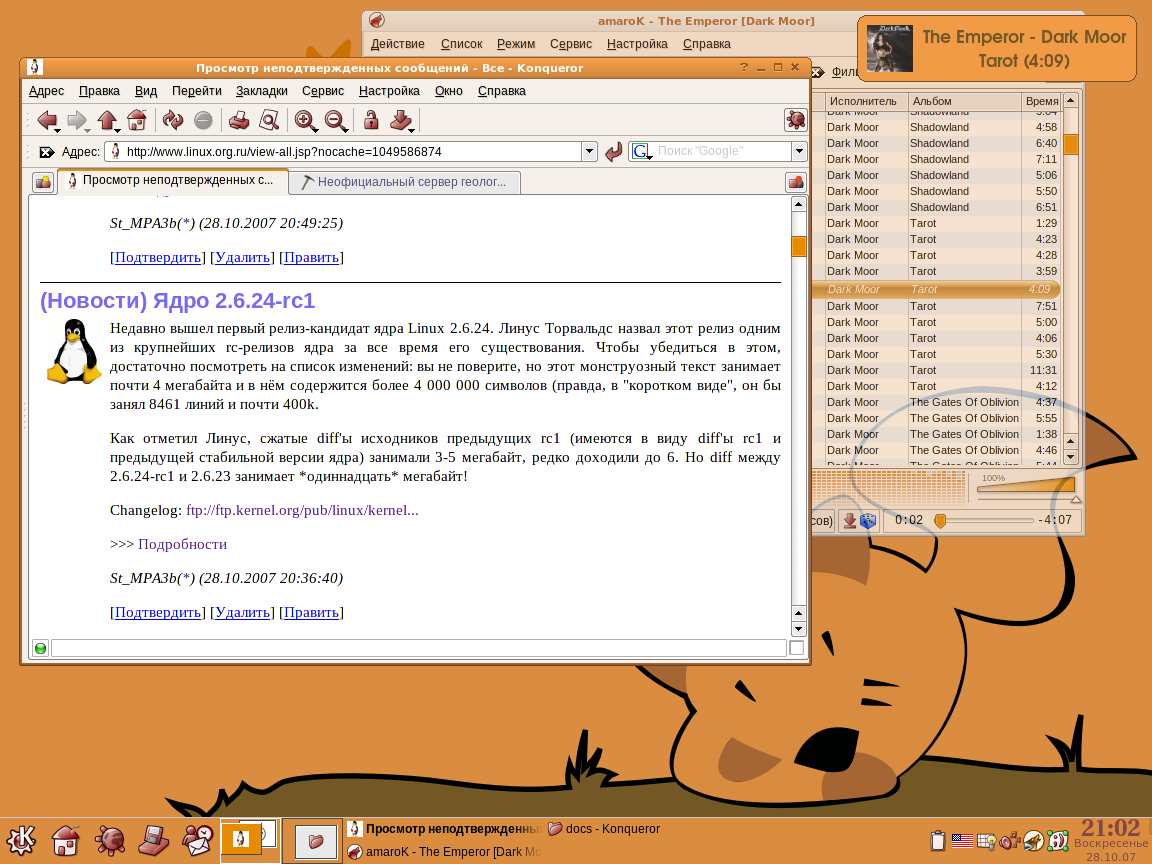1152x864 pixels.
Task: Click the red Go arrow beside the address
Action: 613,152
